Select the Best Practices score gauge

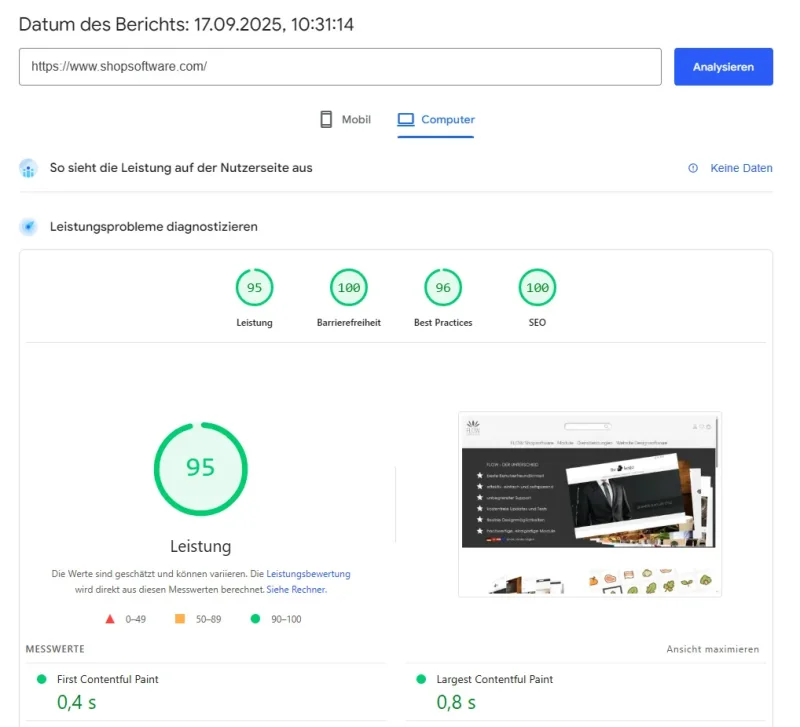coord(443,288)
